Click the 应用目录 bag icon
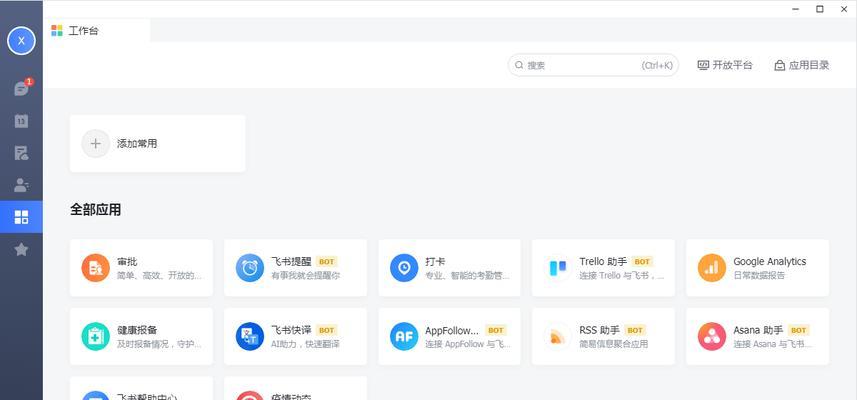Screen dimensions: 857x400 coord(780,66)
